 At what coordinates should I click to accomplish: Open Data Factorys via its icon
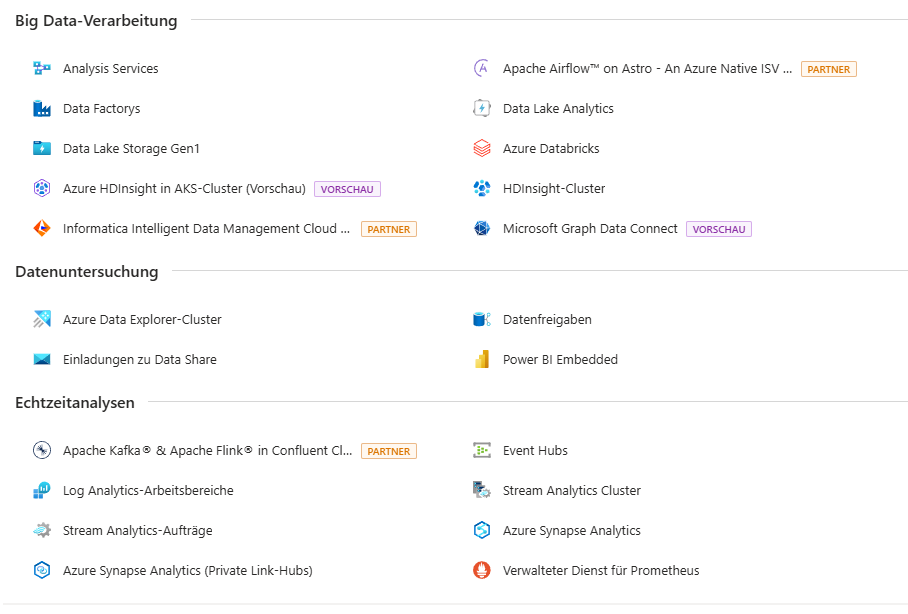click(x=41, y=108)
